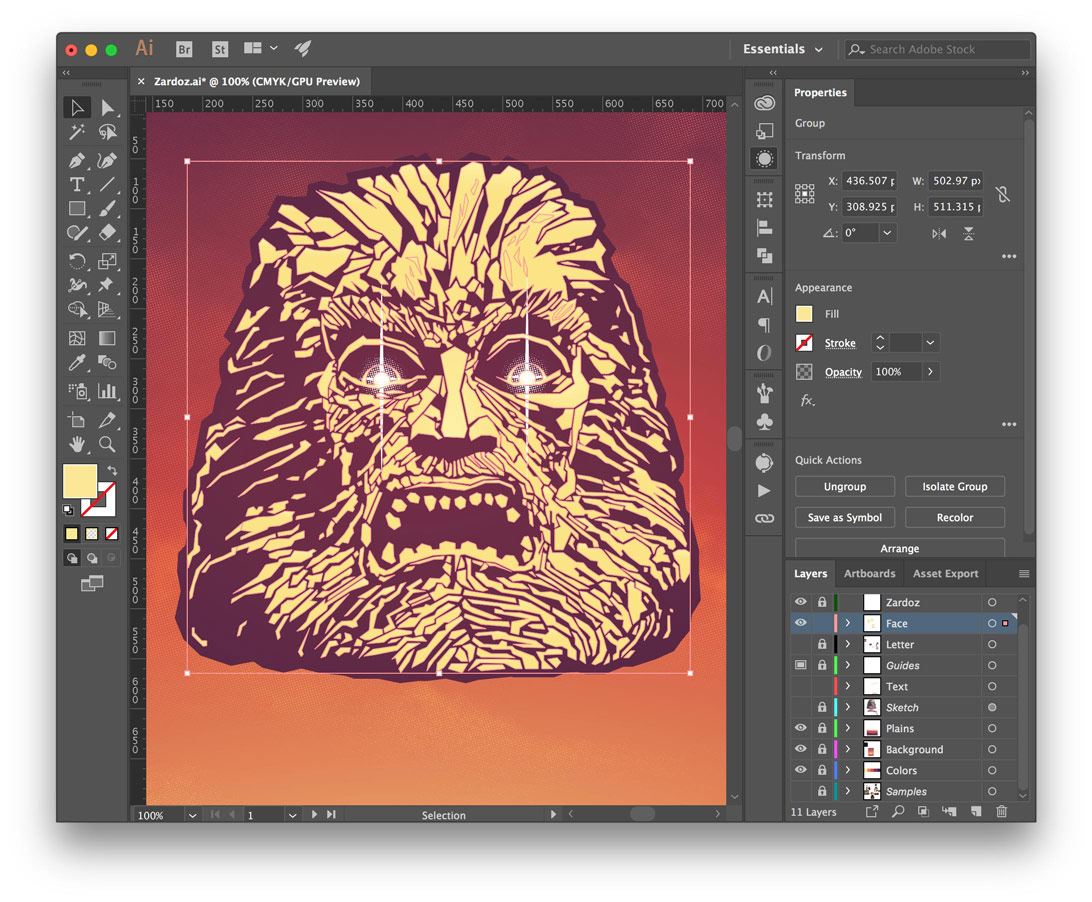1092x902 pixels.
Task: Select the Type tool
Action: coord(77,185)
